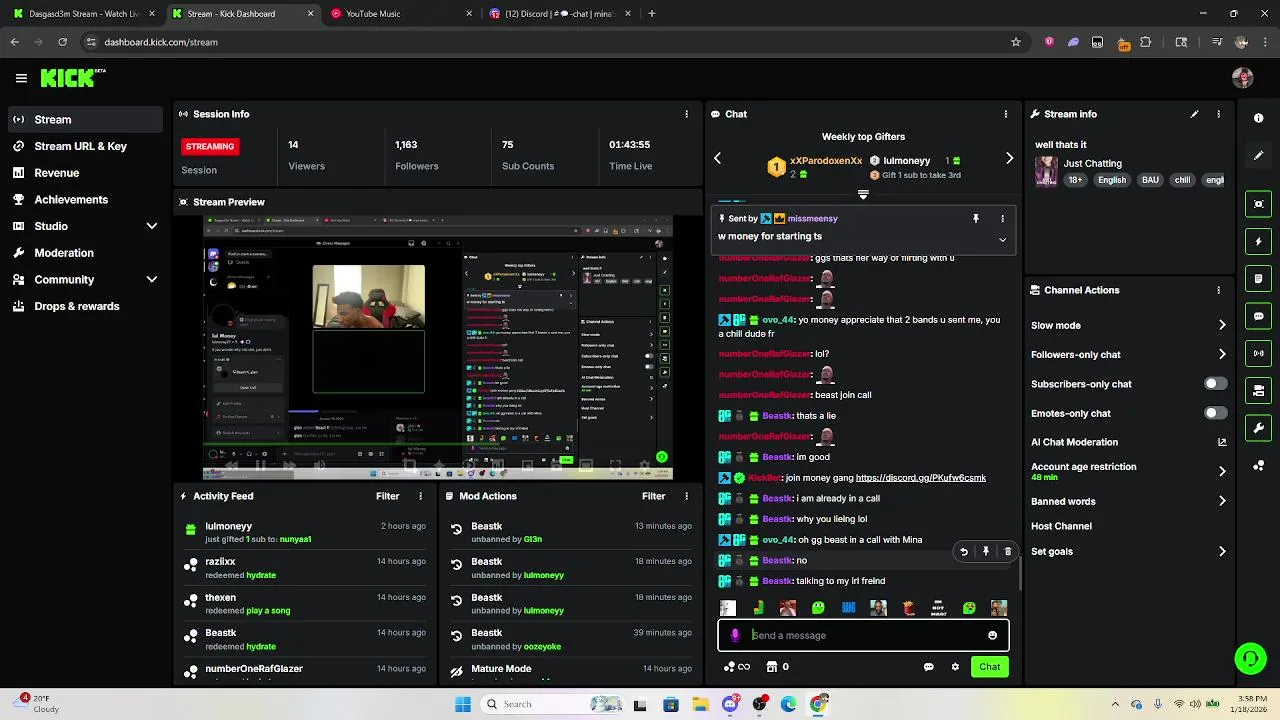This screenshot has height=720, width=1280.
Task: Toggle the chat bubble panel icon in right rail
Action: click(x=1258, y=316)
